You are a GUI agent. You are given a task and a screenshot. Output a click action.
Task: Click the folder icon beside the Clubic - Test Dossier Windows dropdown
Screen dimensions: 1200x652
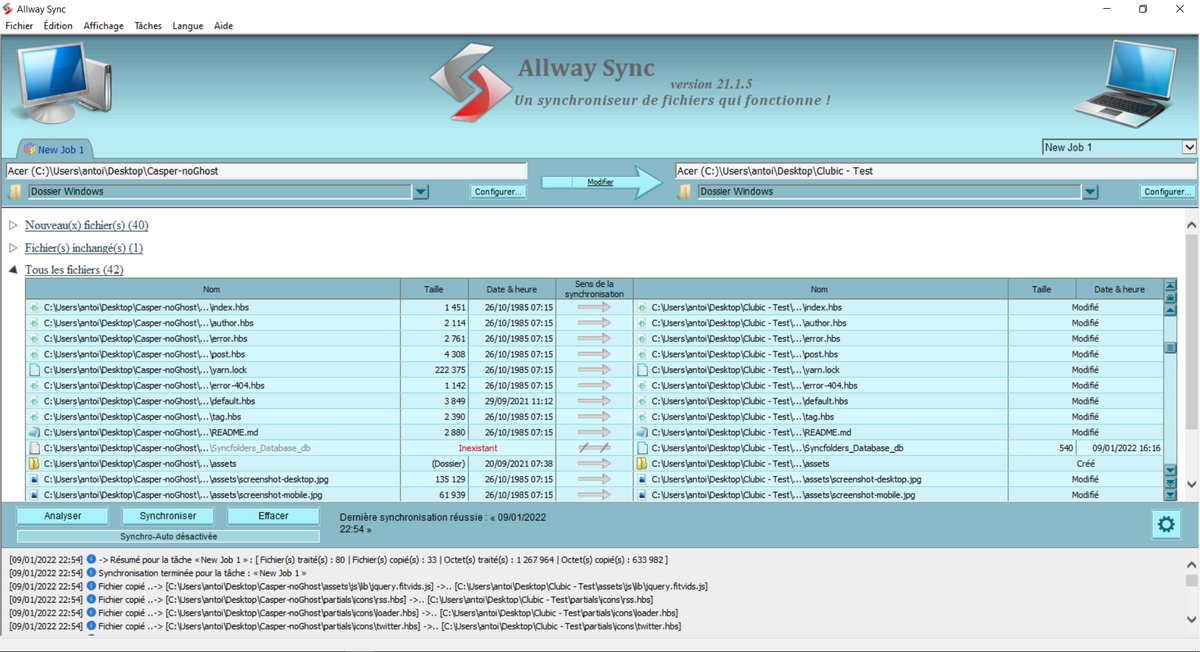(x=685, y=192)
